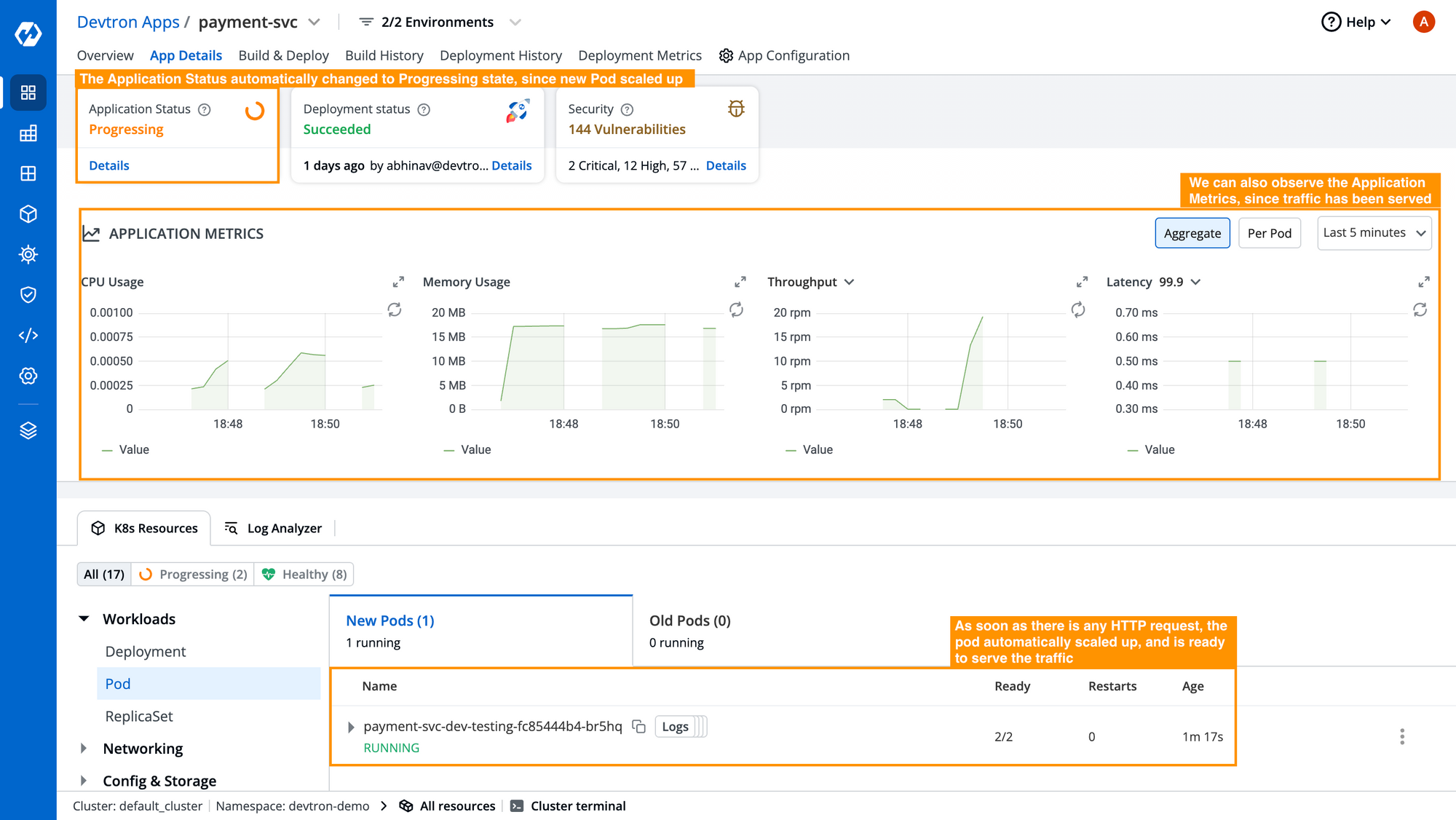Click the deployment rocket icon
1456x820 pixels.
[x=518, y=111]
